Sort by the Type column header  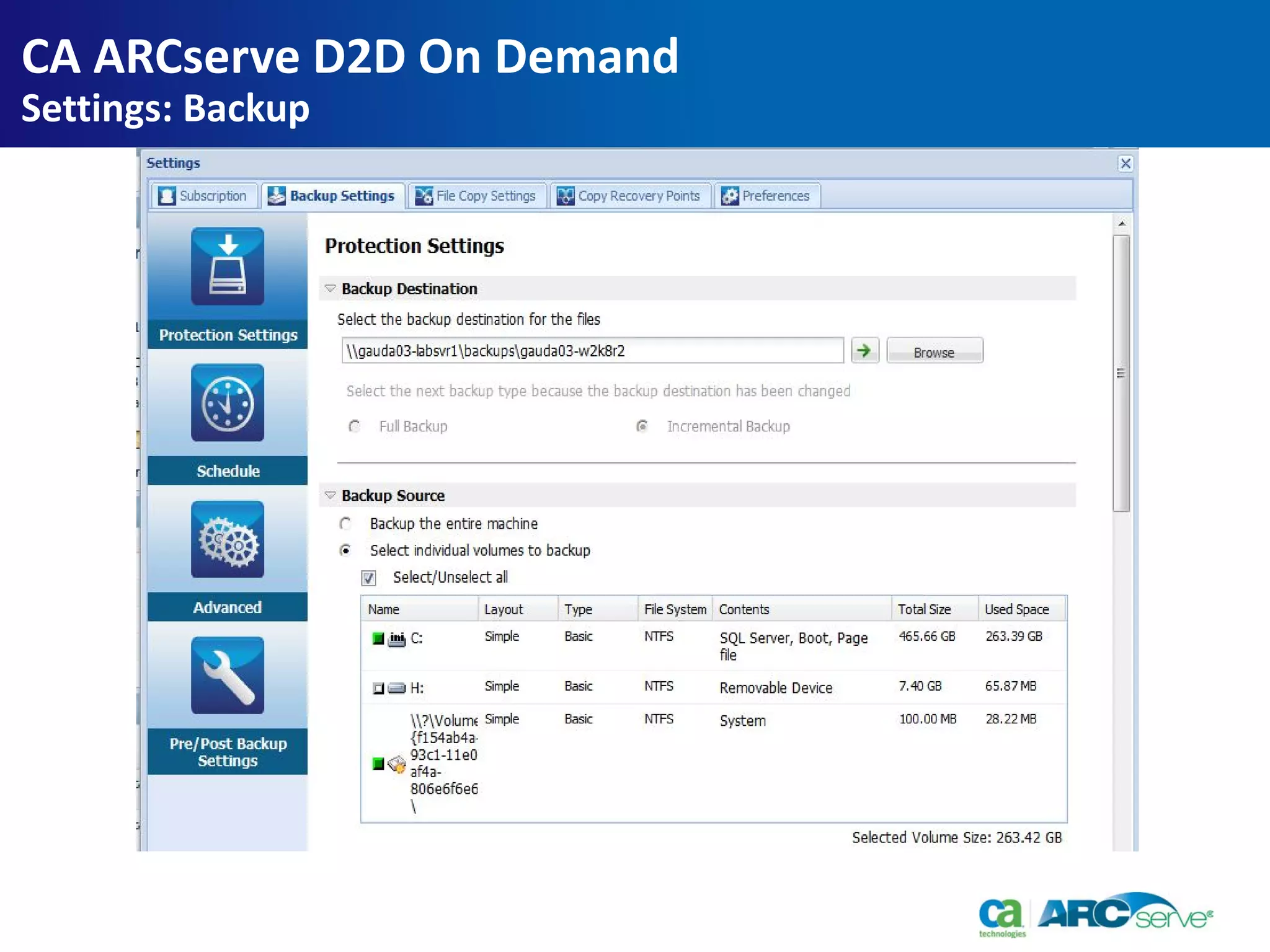pos(598,609)
